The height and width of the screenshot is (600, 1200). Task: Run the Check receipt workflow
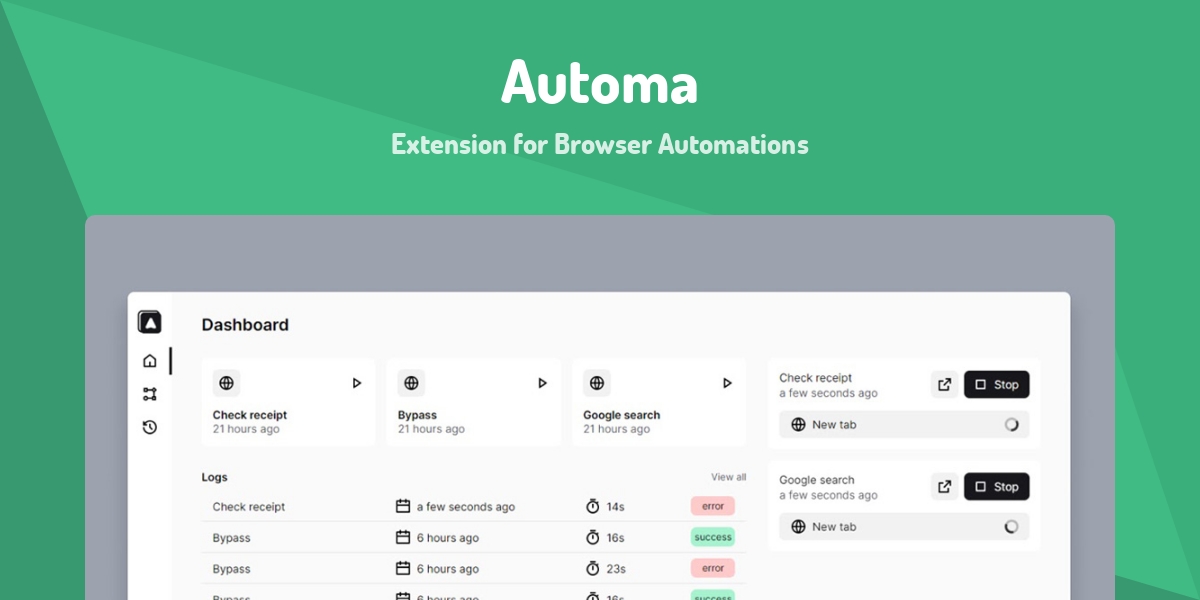tap(357, 383)
